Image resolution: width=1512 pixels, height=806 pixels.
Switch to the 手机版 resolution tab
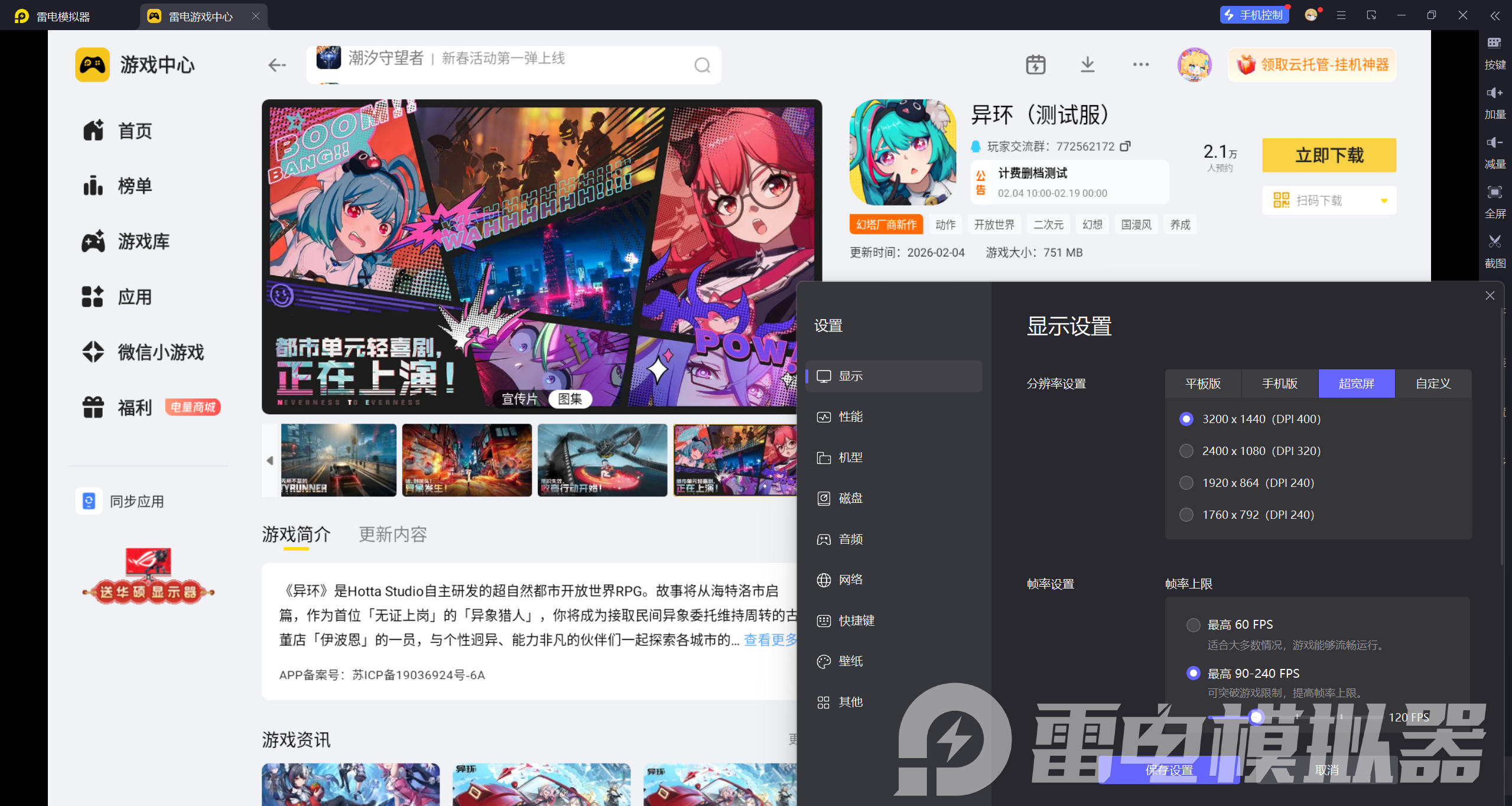coord(1280,383)
